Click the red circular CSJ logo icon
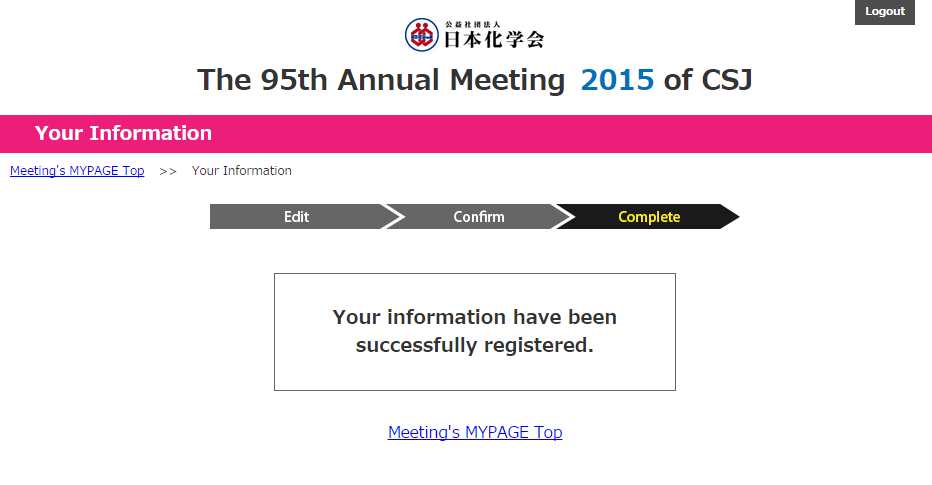This screenshot has height=485, width=932. pos(421,34)
